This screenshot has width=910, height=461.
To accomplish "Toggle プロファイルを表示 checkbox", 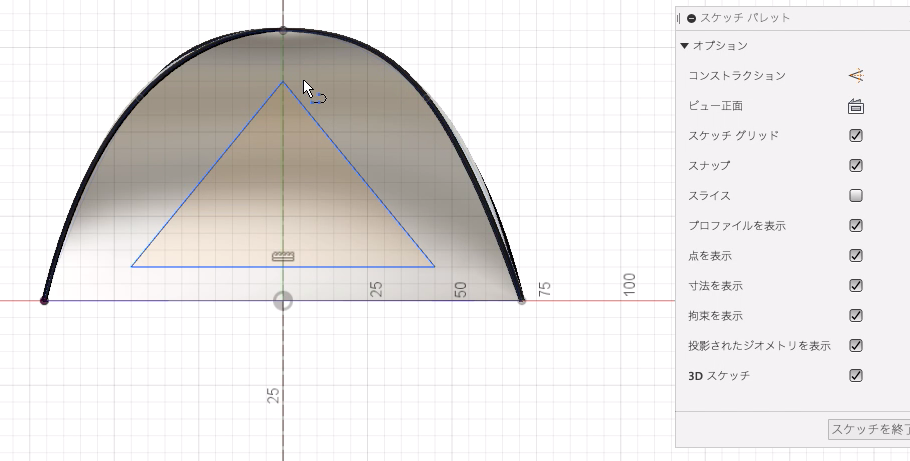I will 856,225.
